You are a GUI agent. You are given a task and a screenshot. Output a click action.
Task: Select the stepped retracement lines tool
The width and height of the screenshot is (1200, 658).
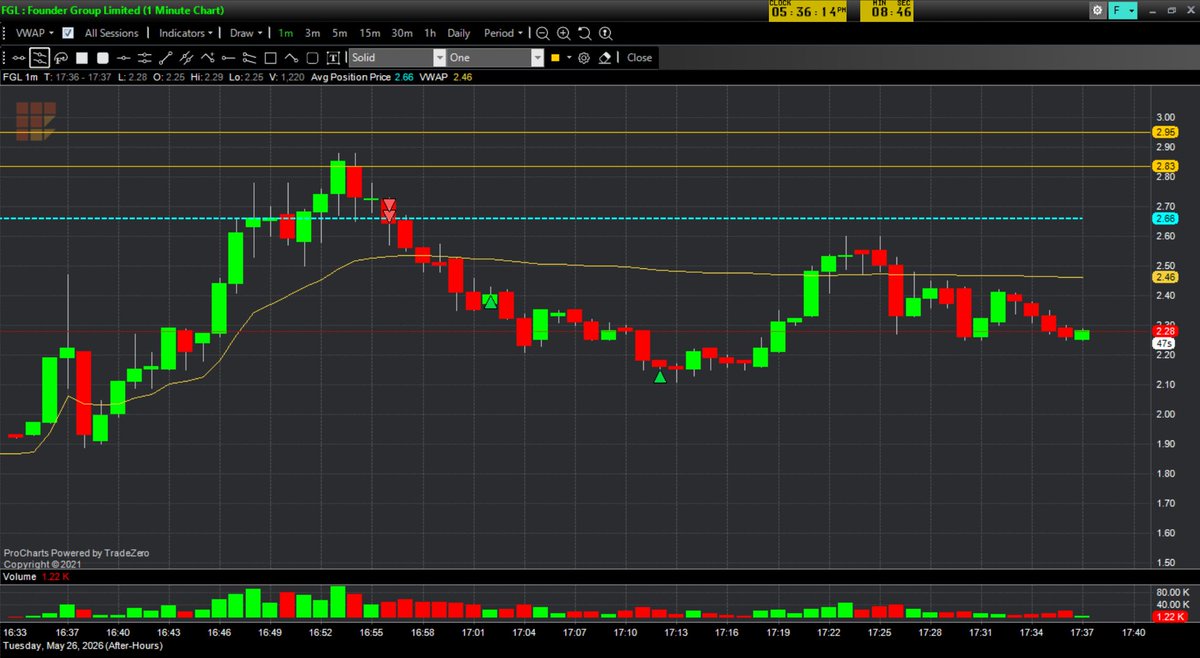click(x=249, y=58)
